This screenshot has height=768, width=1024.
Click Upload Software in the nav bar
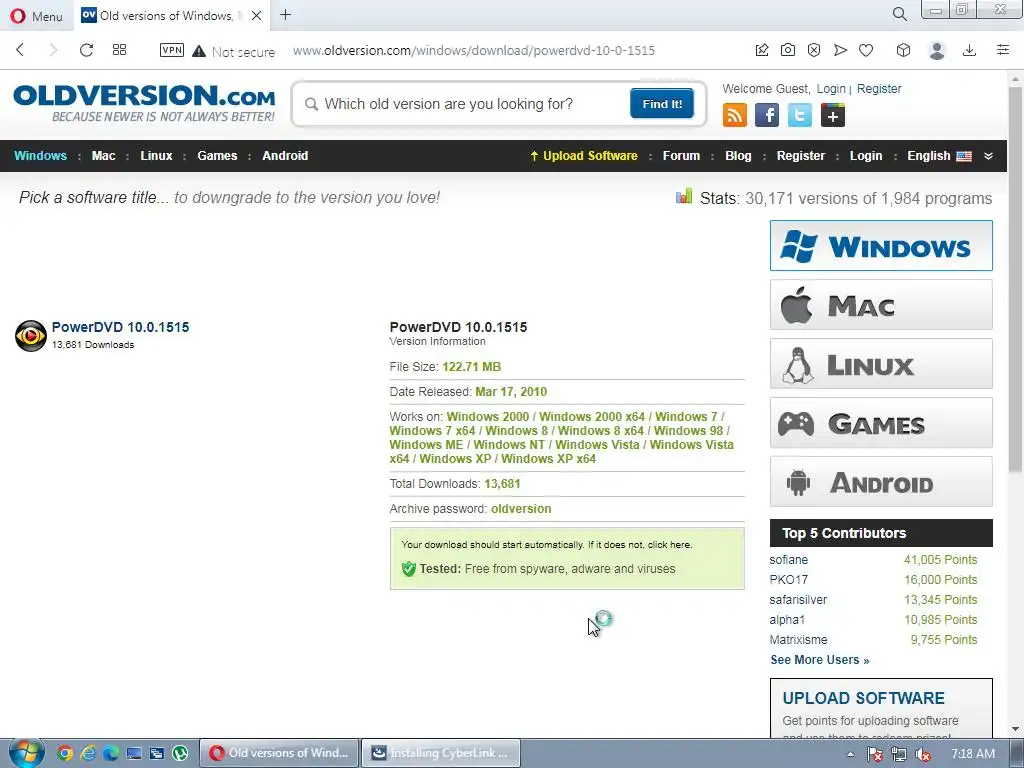pyautogui.click(x=584, y=155)
